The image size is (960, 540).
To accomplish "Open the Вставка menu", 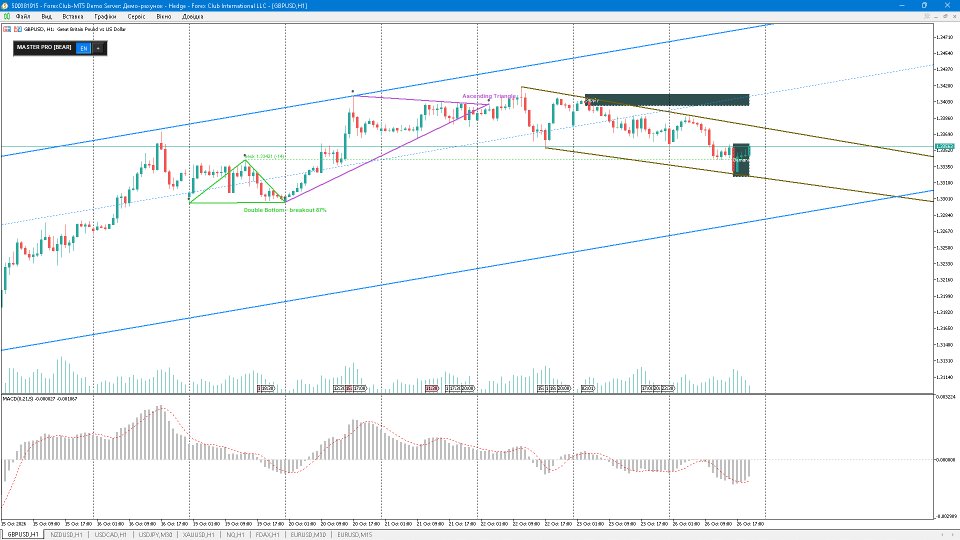I will click(73, 17).
